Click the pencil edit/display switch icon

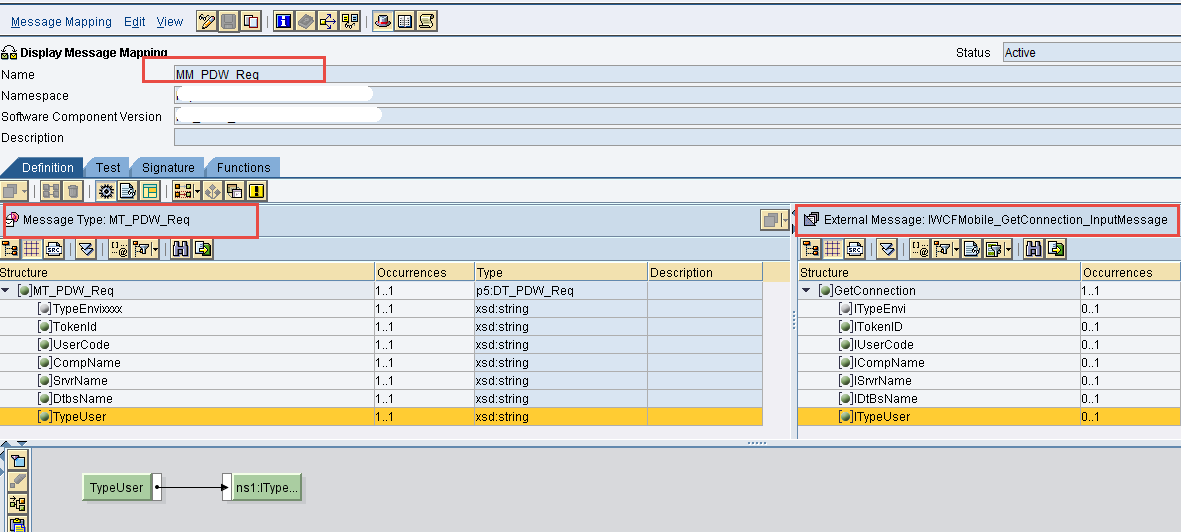pos(207,21)
